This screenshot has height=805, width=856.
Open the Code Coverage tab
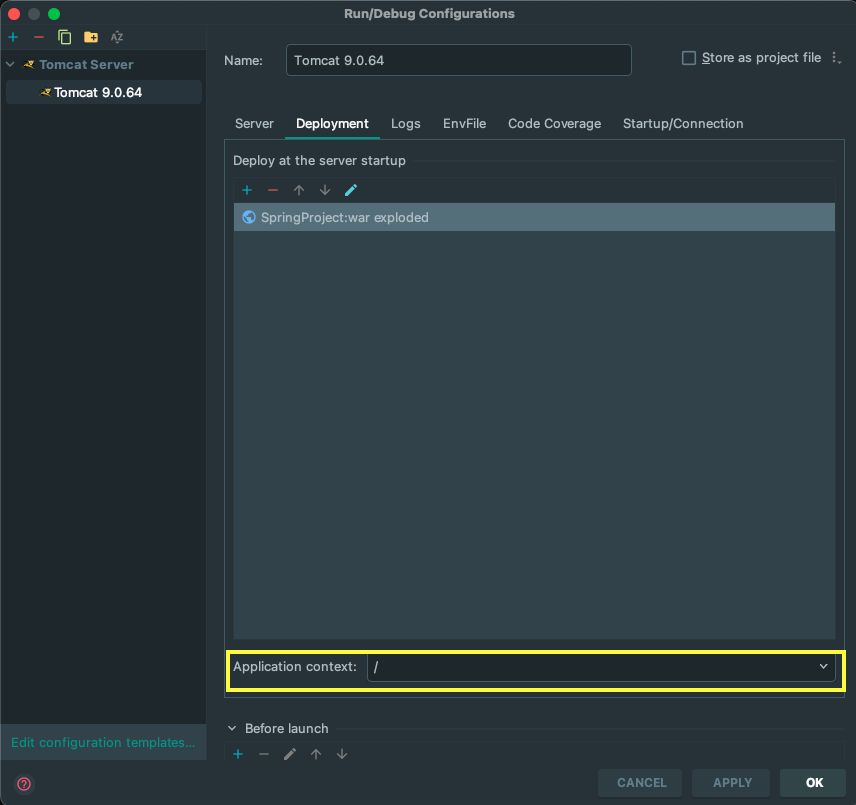click(555, 124)
